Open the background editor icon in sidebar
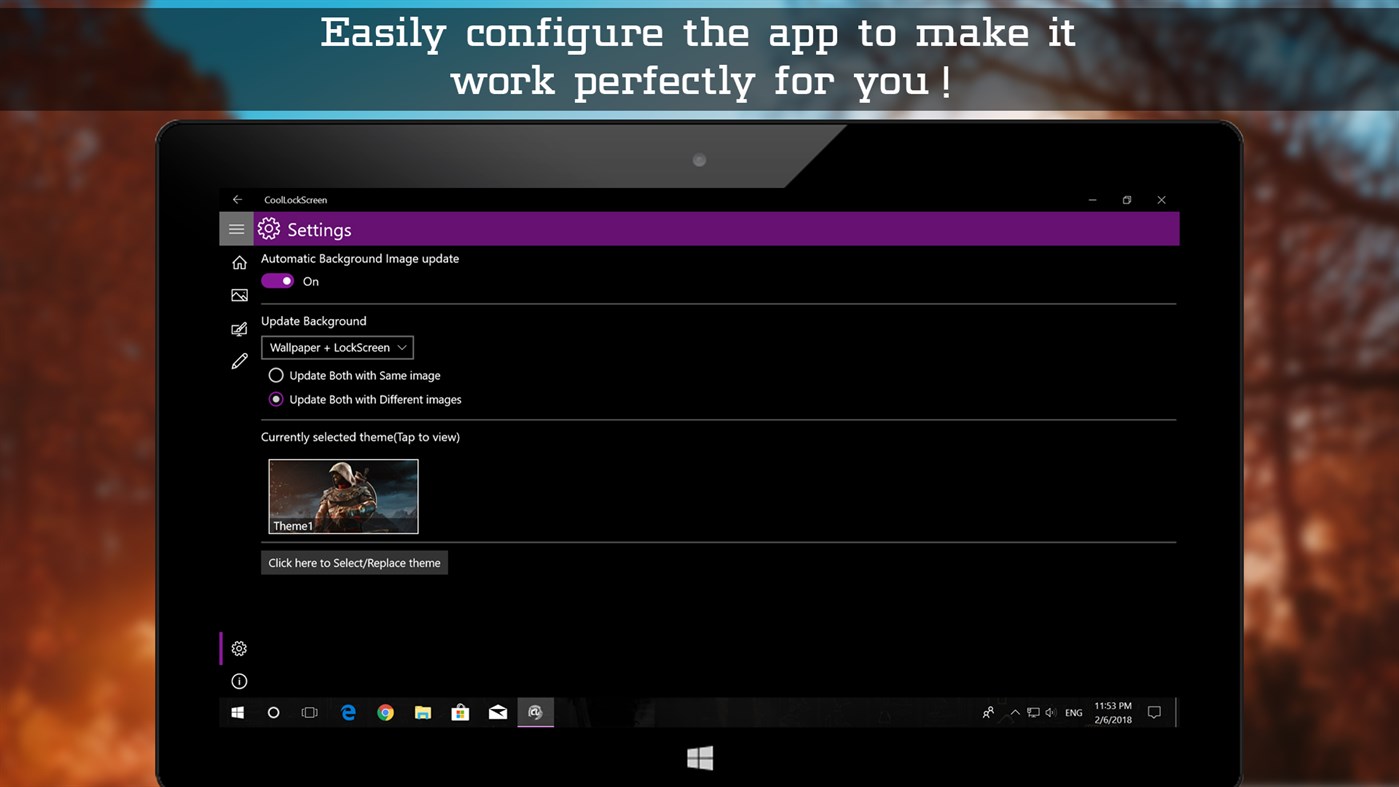The height and width of the screenshot is (787, 1399). pyautogui.click(x=238, y=329)
